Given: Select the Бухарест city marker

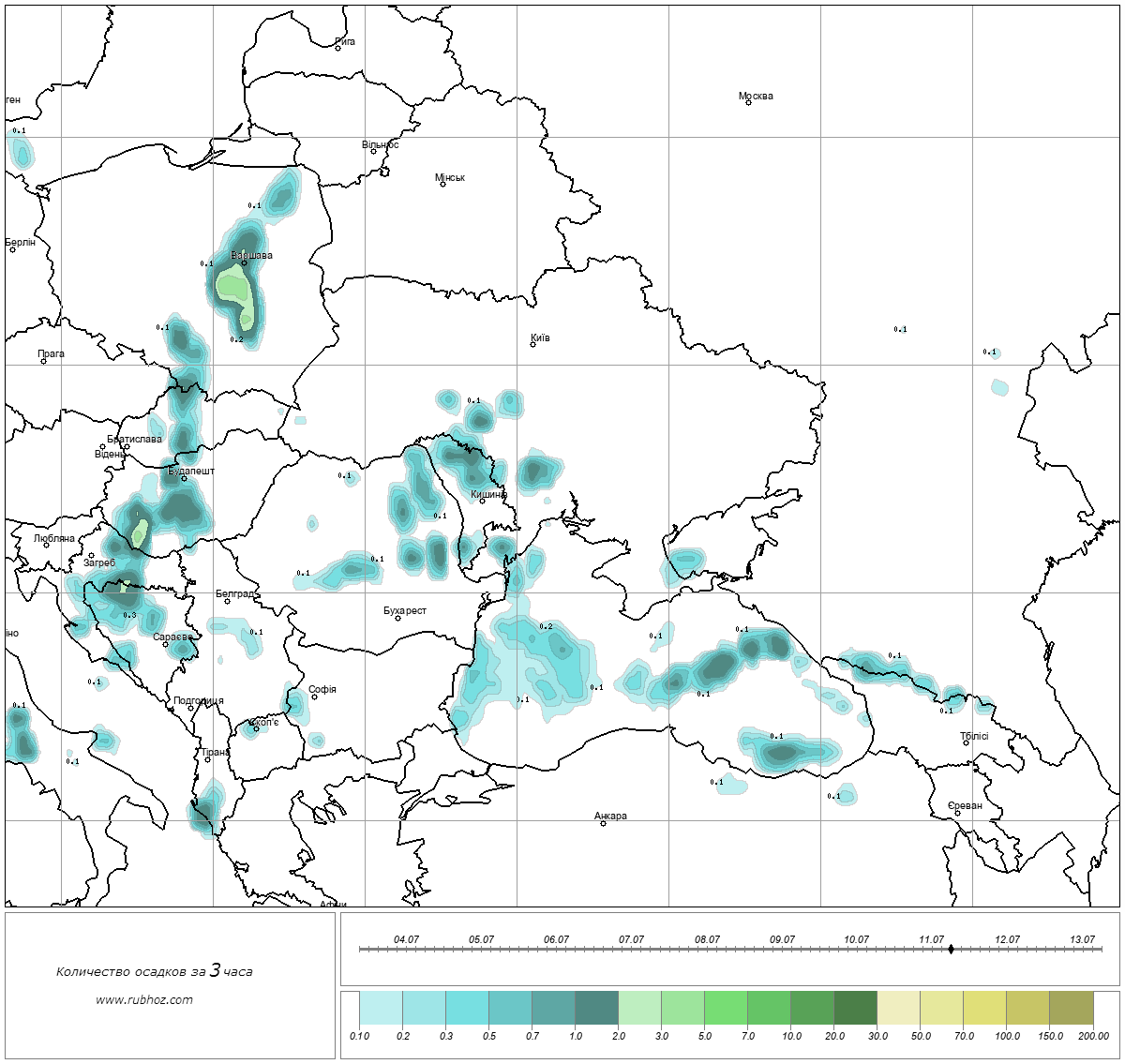Looking at the screenshot, I should pos(397,618).
